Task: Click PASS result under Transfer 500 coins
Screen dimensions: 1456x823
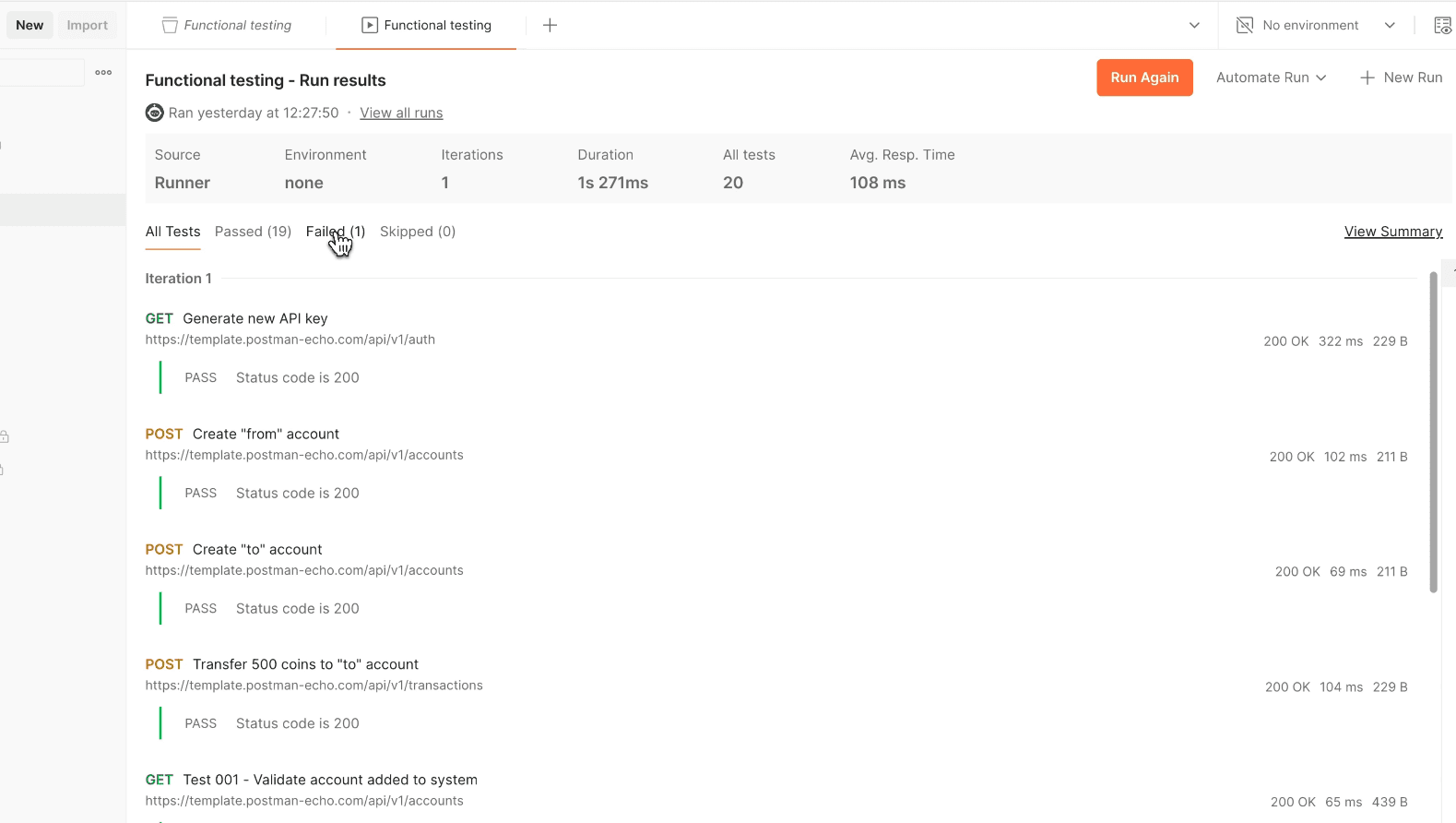Action: pos(201,723)
